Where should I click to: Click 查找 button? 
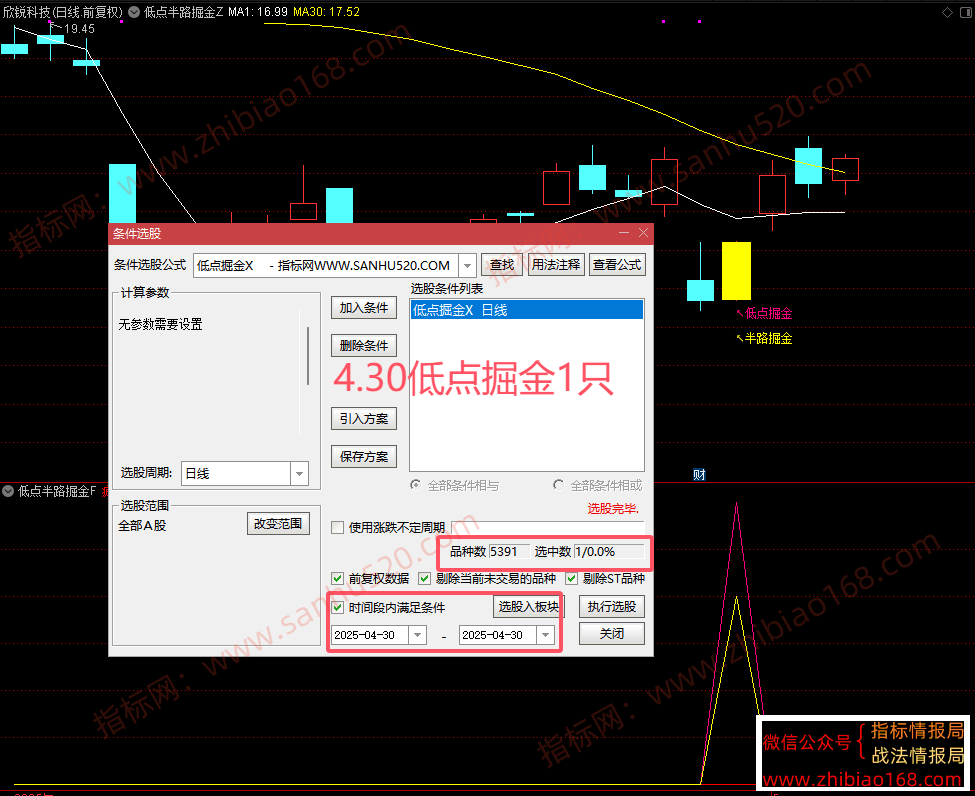[x=502, y=265]
